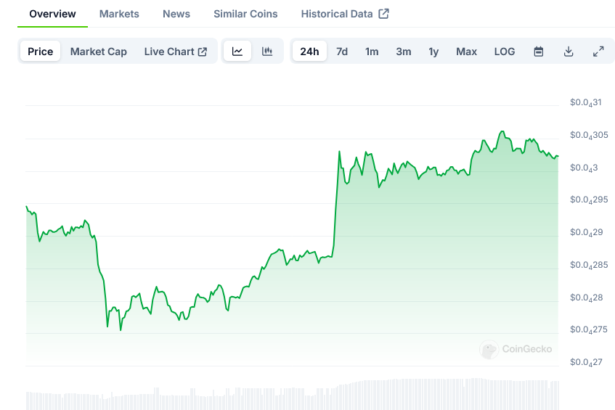The image size is (615, 410).
Task: Show the Max time range
Action: [466, 52]
